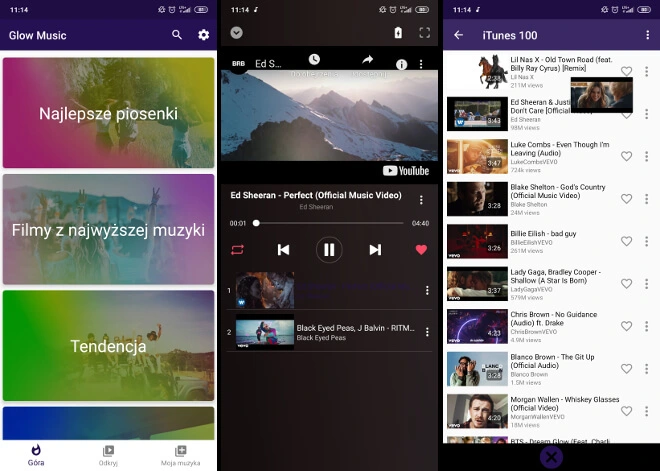
Task: Open settings gear in Glow Music
Action: point(204,35)
